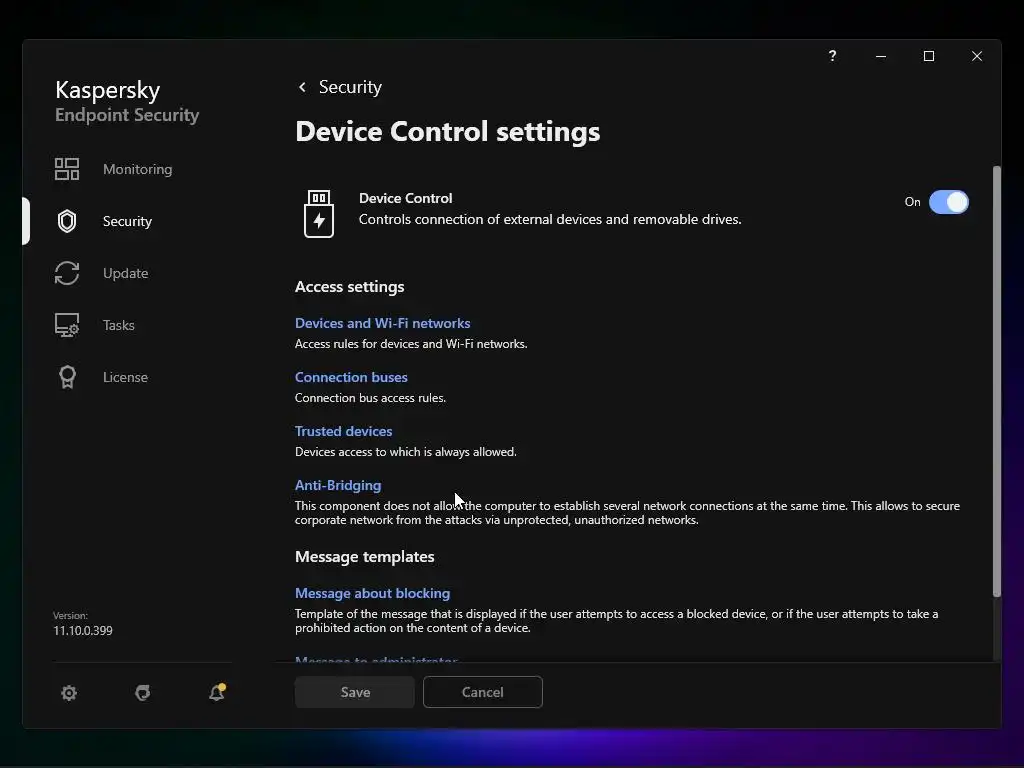Click the Kaspersky Endpoint Security logo text
This screenshot has width=1024, height=768.
[x=127, y=101]
